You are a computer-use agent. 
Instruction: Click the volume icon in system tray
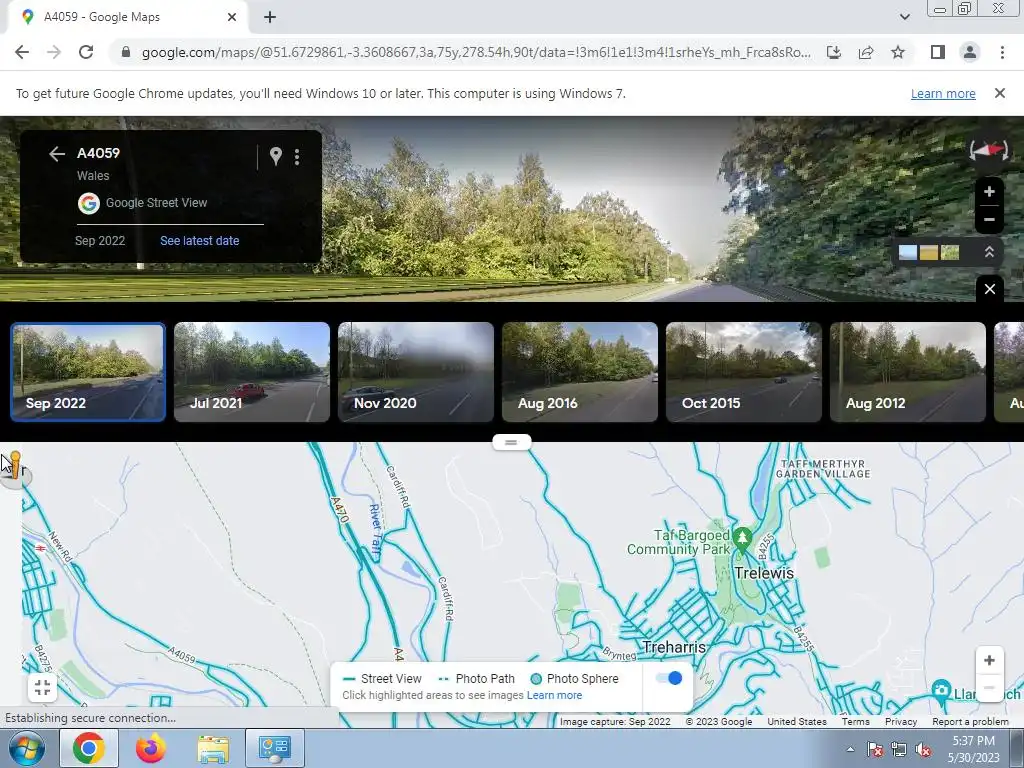point(923,750)
